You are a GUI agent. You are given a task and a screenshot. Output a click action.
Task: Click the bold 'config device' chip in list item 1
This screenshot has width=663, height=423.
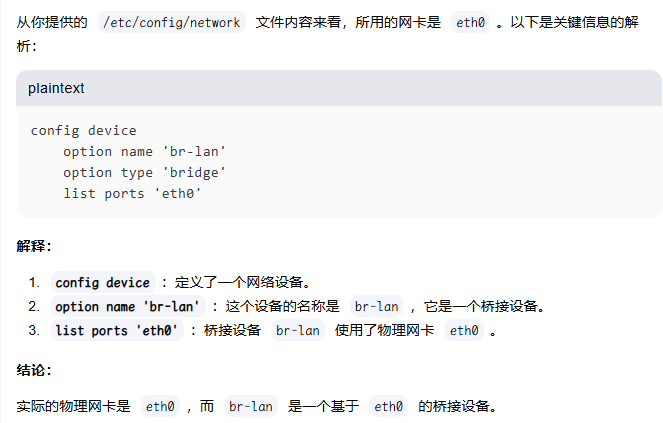[x=103, y=282]
